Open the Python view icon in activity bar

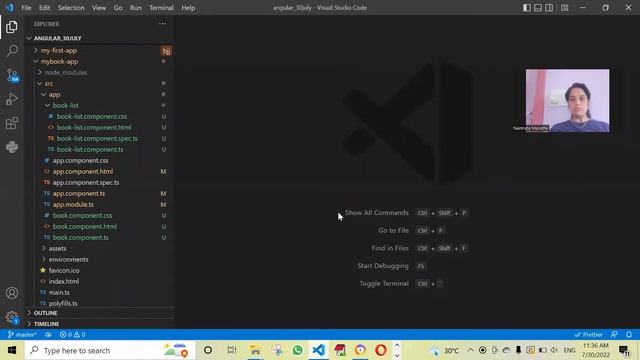[x=12, y=147]
